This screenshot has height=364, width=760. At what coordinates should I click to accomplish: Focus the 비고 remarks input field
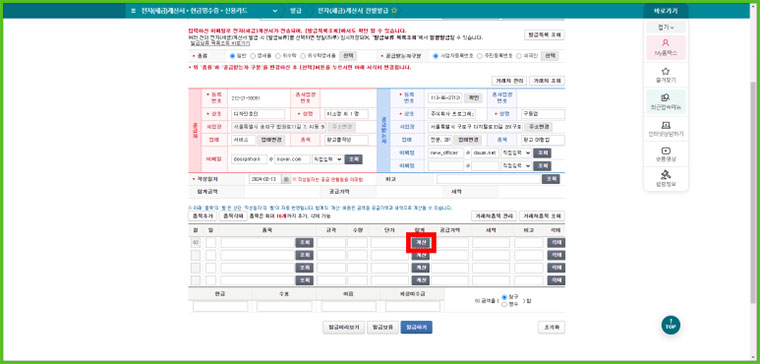tap(489, 179)
